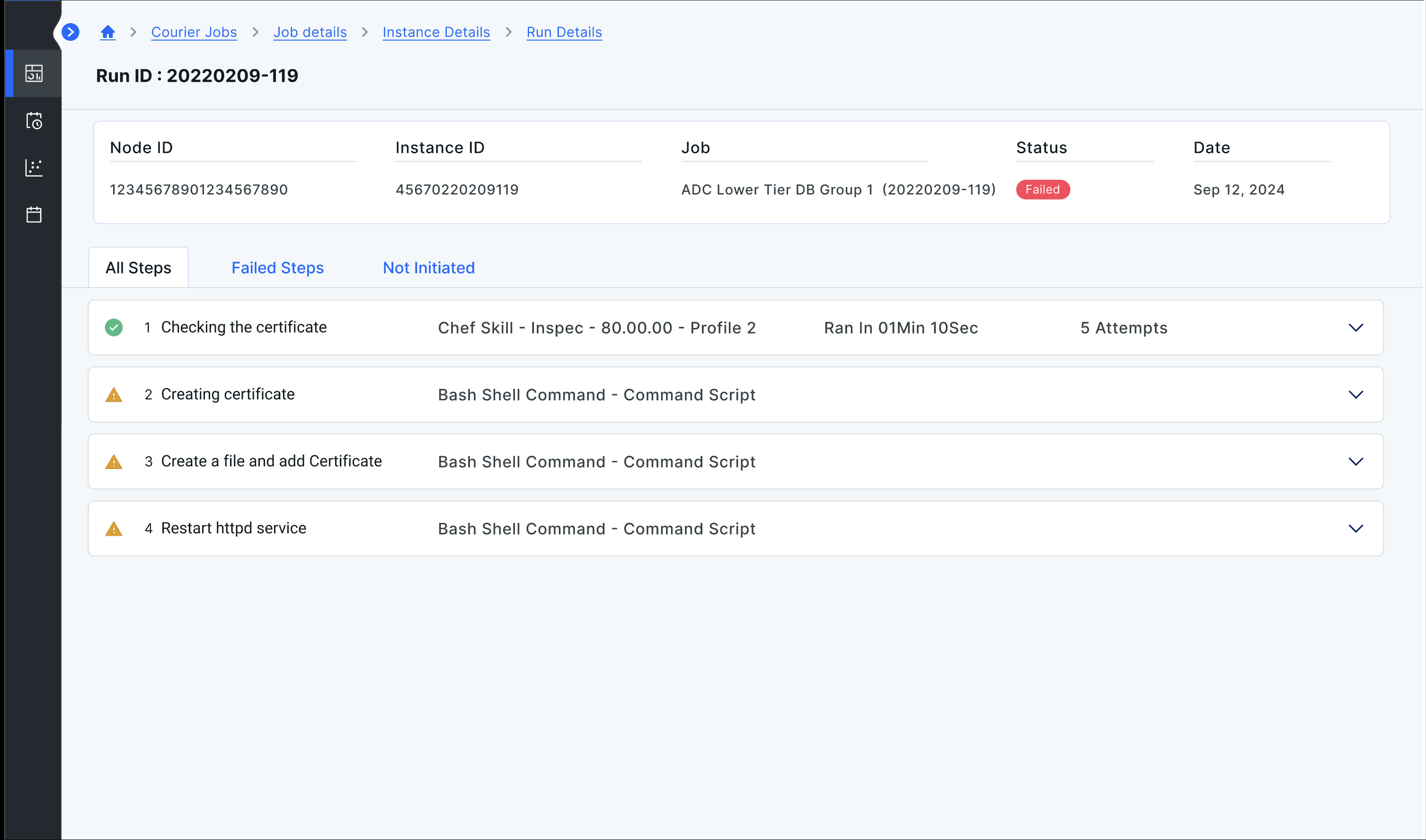
Task: Click green success icon on step 1
Action: click(114, 328)
